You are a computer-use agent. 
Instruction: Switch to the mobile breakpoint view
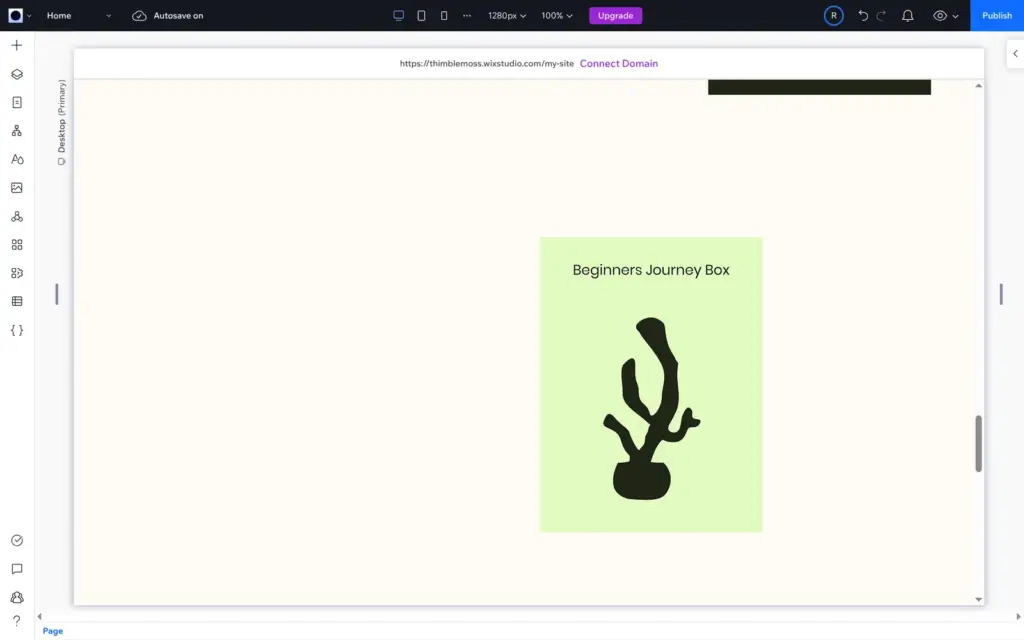(444, 16)
